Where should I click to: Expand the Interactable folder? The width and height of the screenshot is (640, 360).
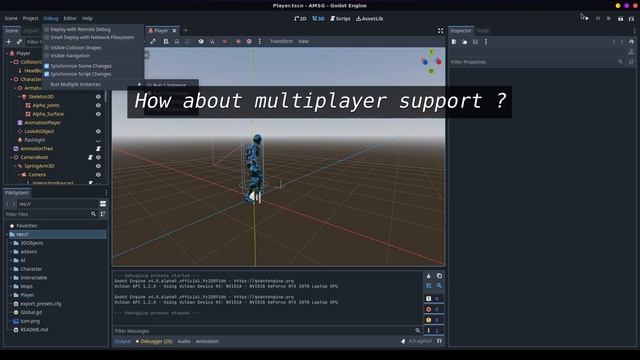(x=11, y=278)
